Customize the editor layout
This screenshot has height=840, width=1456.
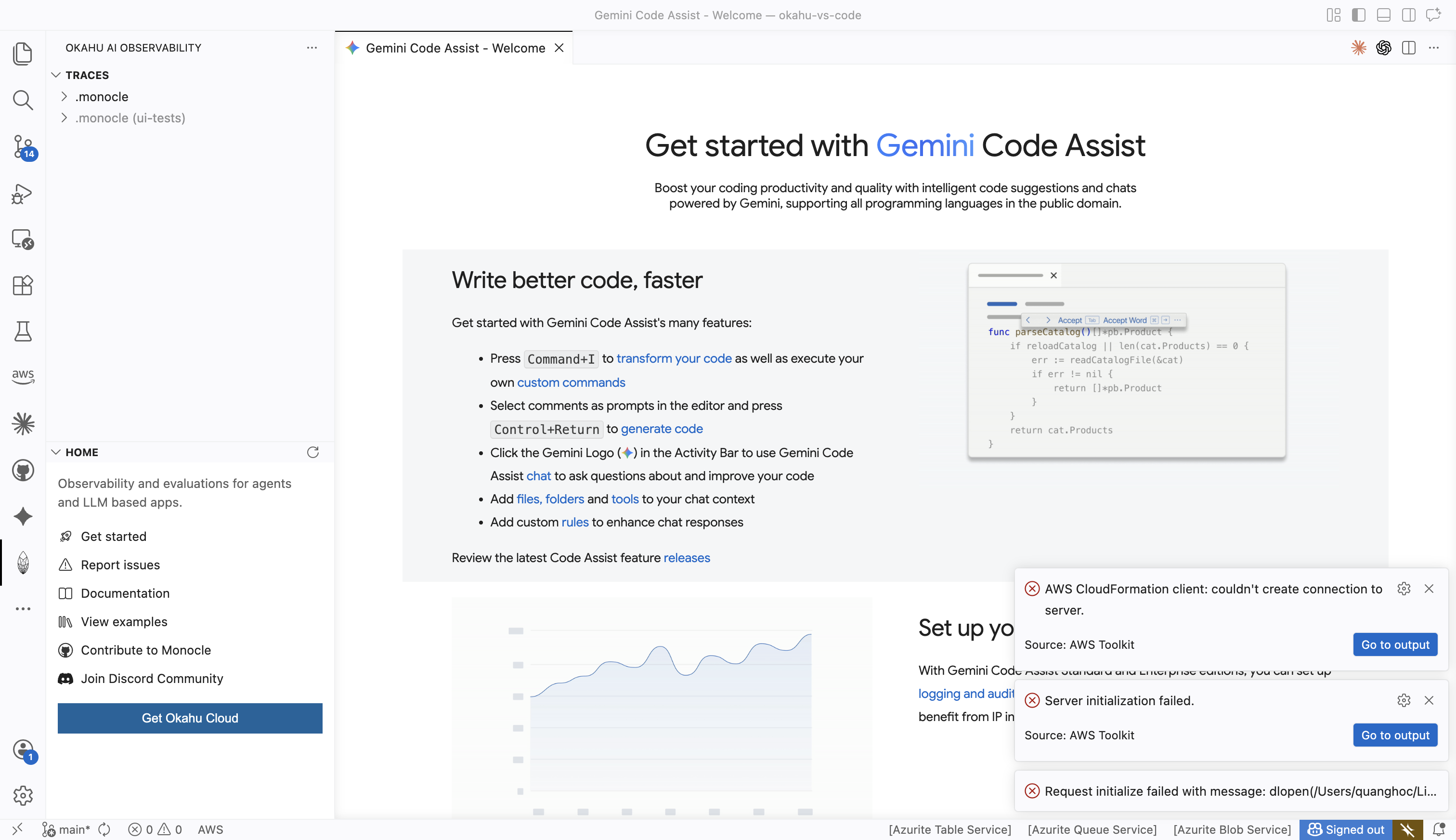(1333, 15)
